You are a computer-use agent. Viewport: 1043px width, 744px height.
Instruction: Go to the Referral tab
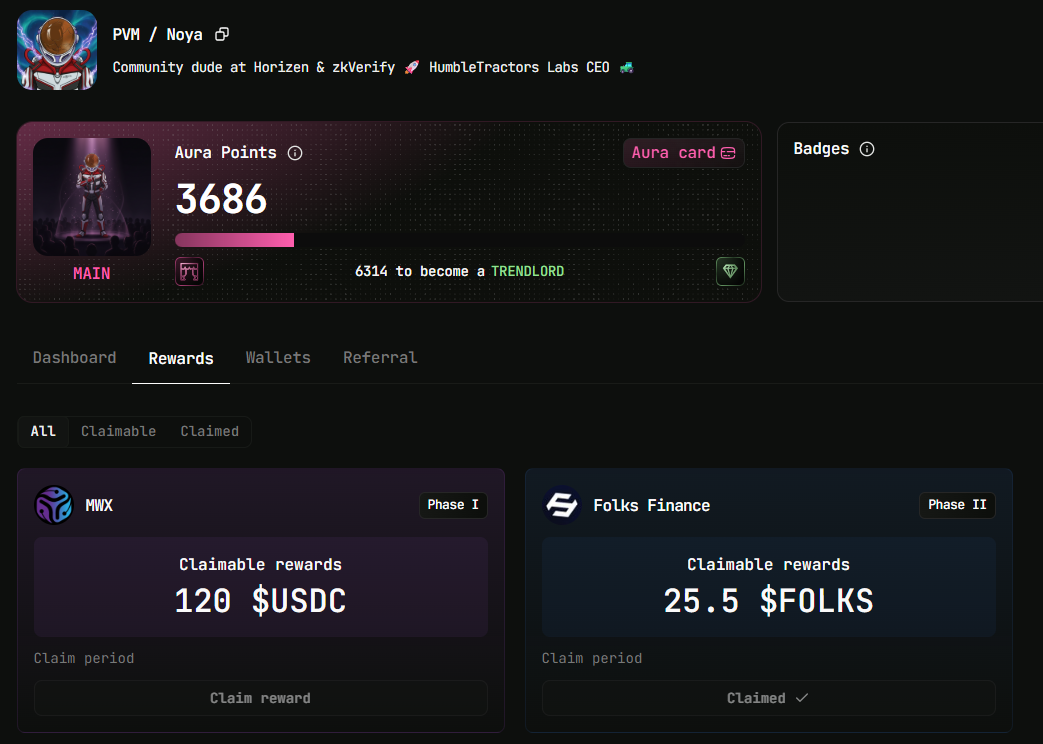[380, 358]
